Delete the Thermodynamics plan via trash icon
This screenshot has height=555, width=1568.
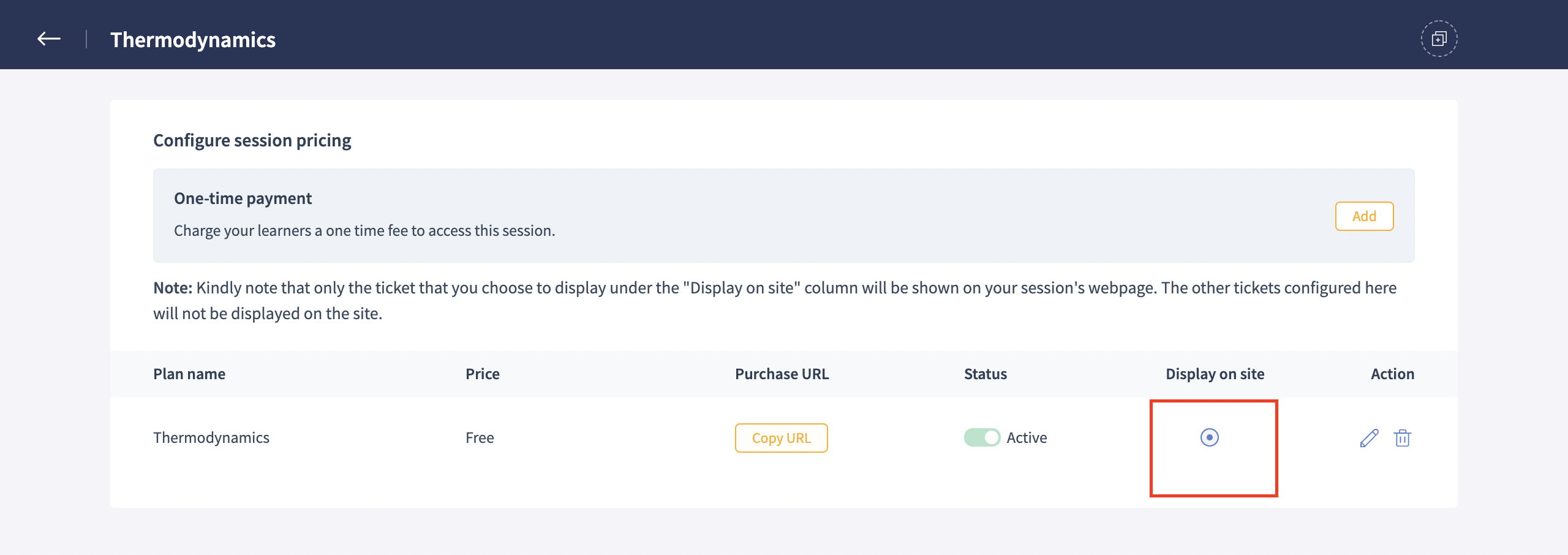point(1403,438)
